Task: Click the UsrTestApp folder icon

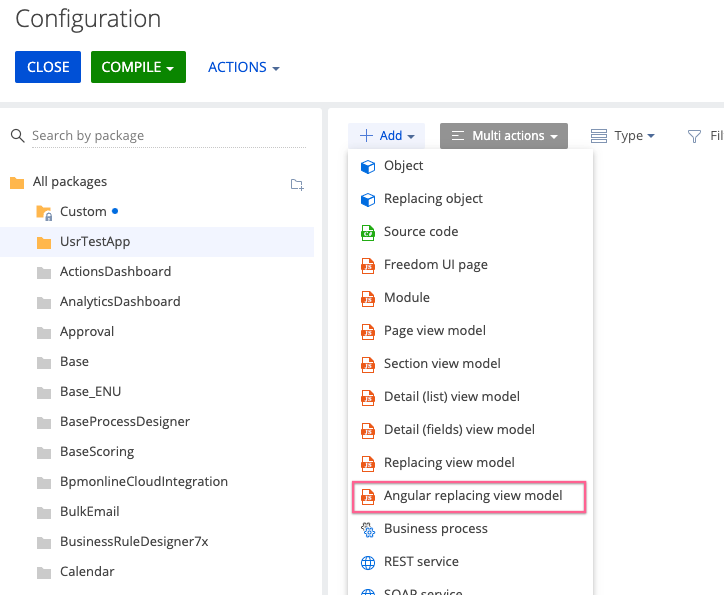Action: click(x=44, y=242)
